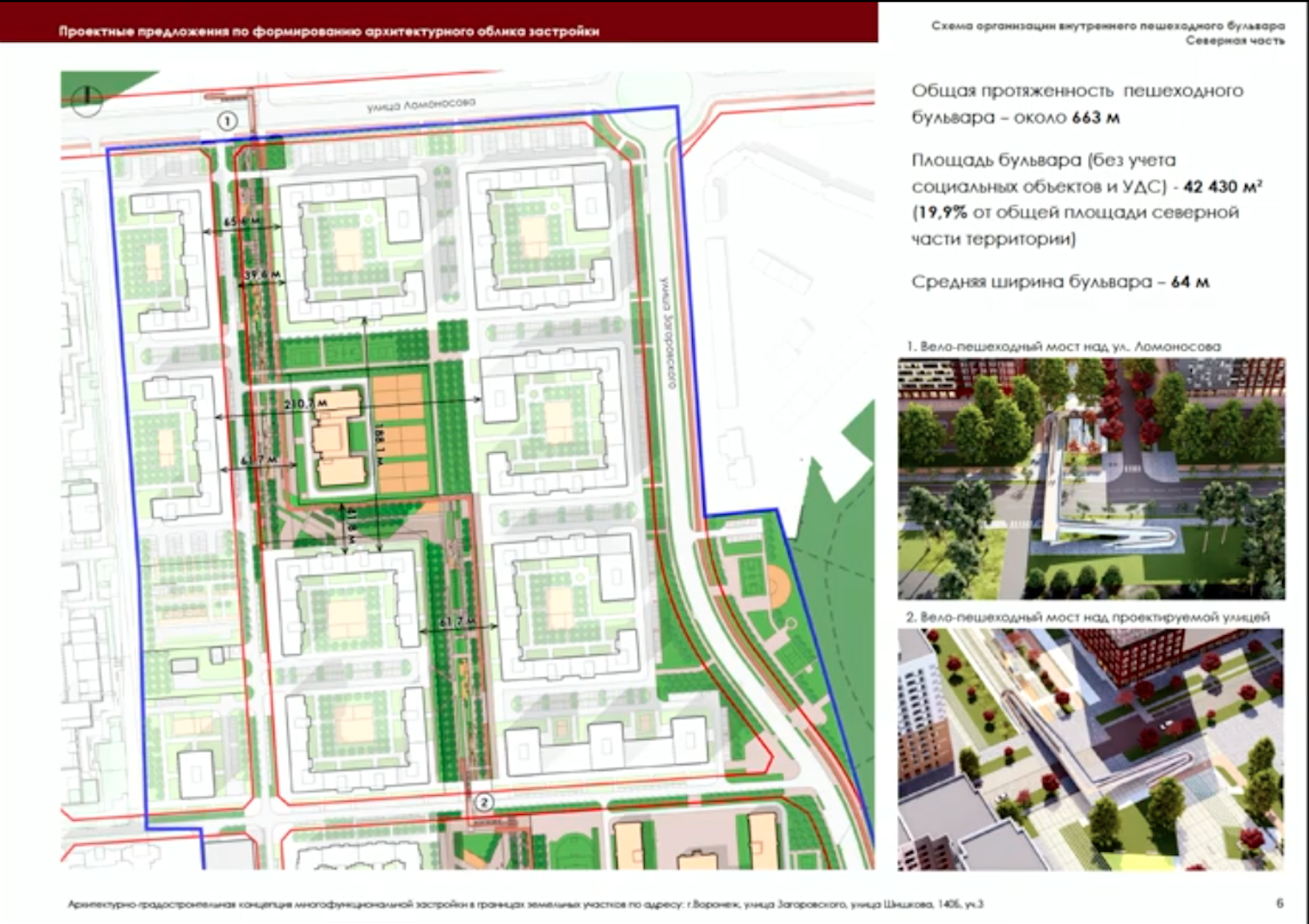Click the orange sports courts beside the school
Screen dimensions: 1309x924
point(401,433)
